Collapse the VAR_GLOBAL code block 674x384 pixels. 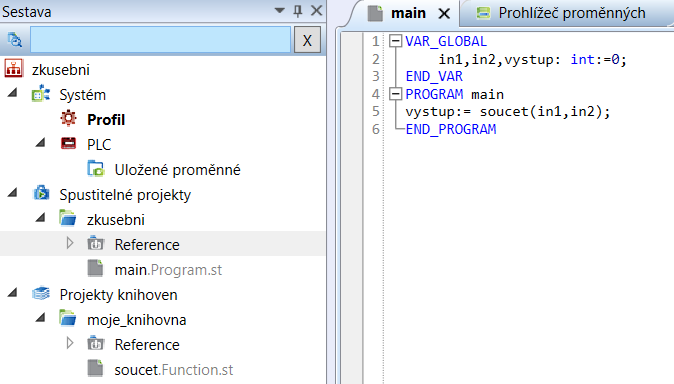(x=395, y=41)
